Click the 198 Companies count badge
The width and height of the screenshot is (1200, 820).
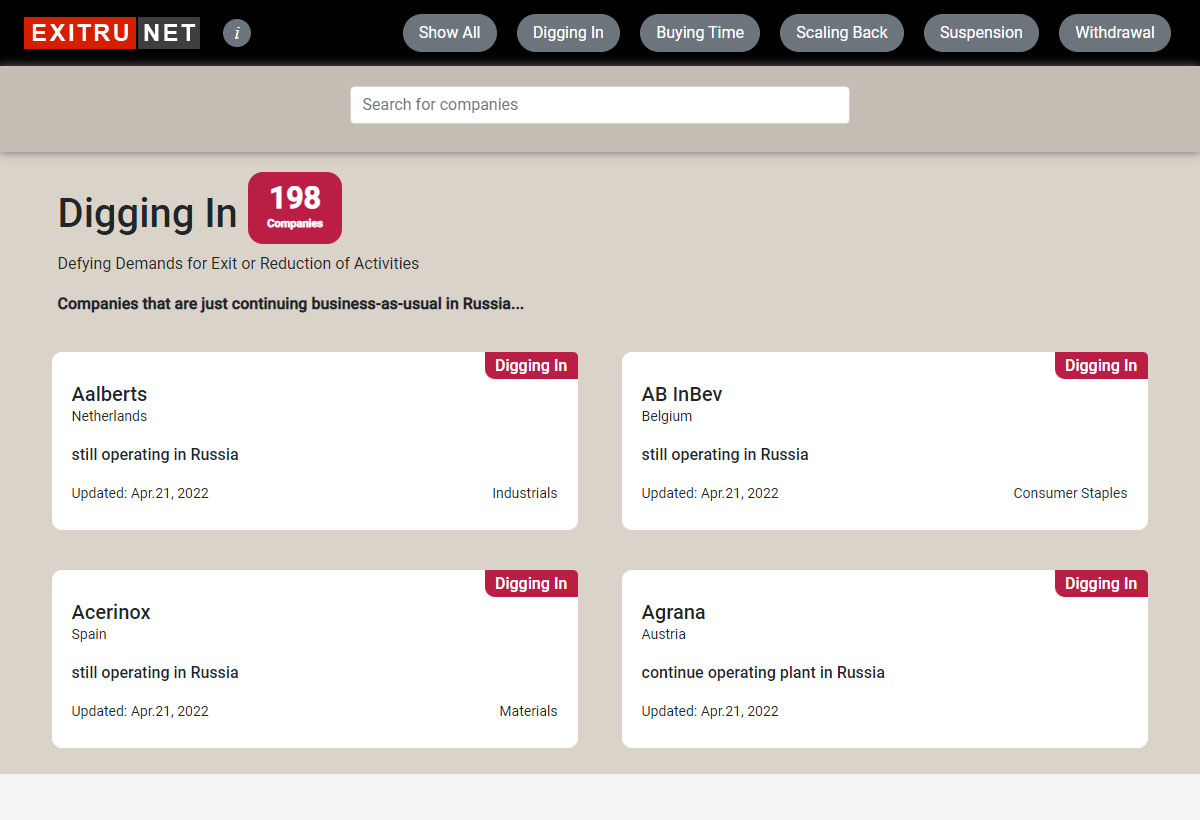coord(295,208)
